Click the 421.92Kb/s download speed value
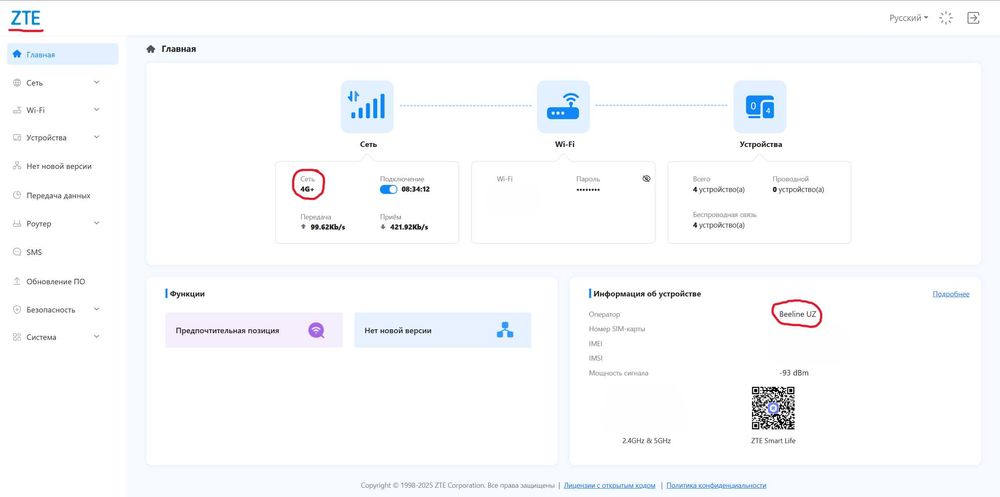The width and height of the screenshot is (1000, 497). point(409,227)
